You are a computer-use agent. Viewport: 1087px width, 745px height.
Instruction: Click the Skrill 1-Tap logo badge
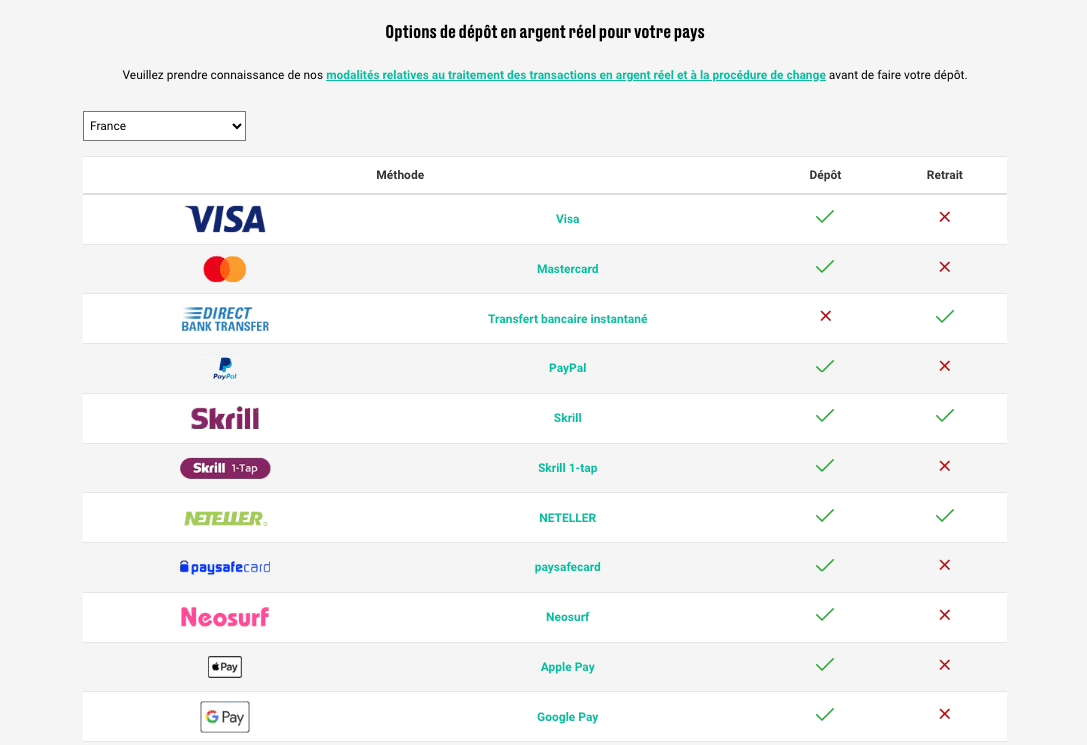[225, 468]
